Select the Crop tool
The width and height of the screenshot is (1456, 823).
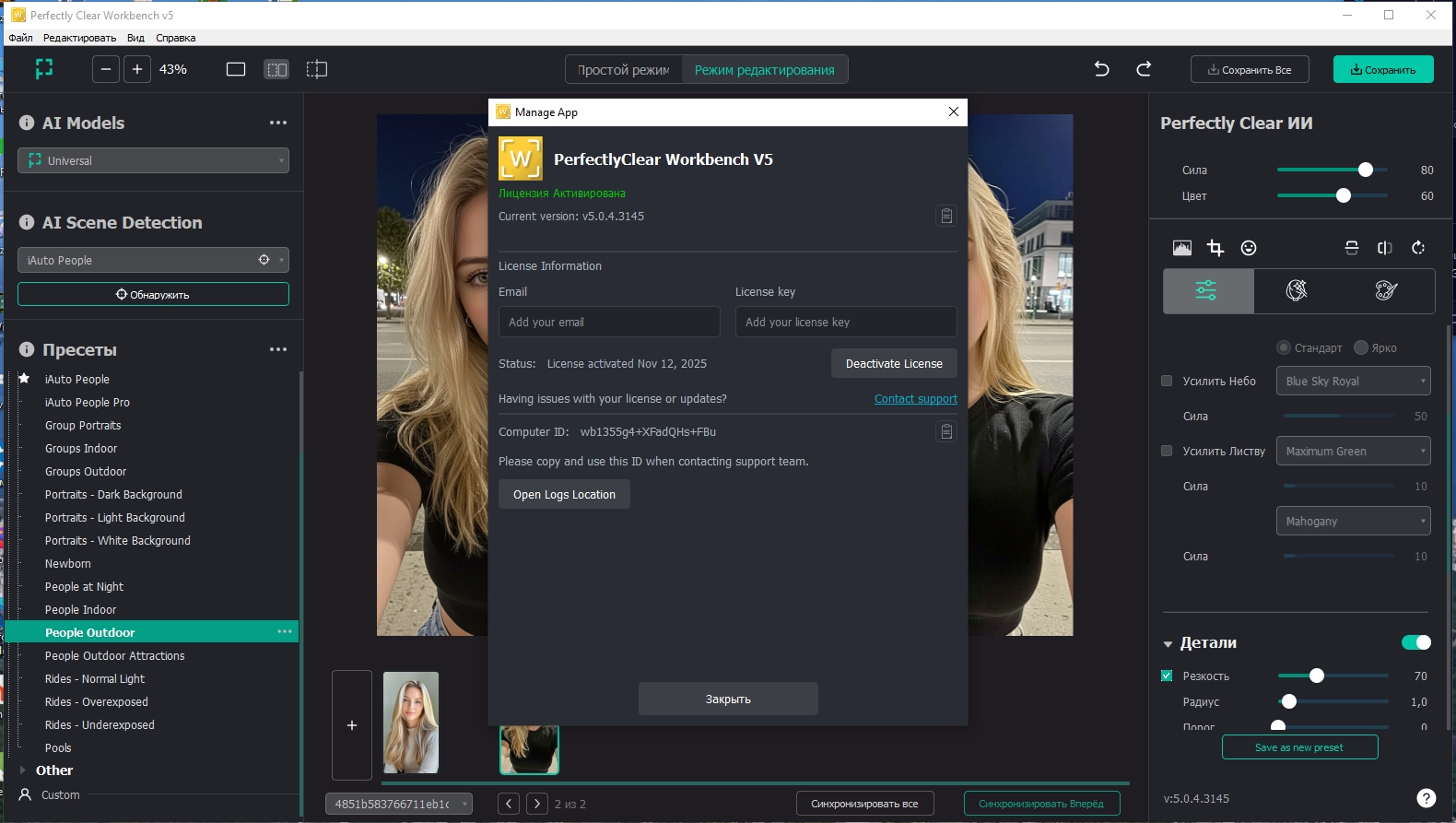click(x=1215, y=248)
